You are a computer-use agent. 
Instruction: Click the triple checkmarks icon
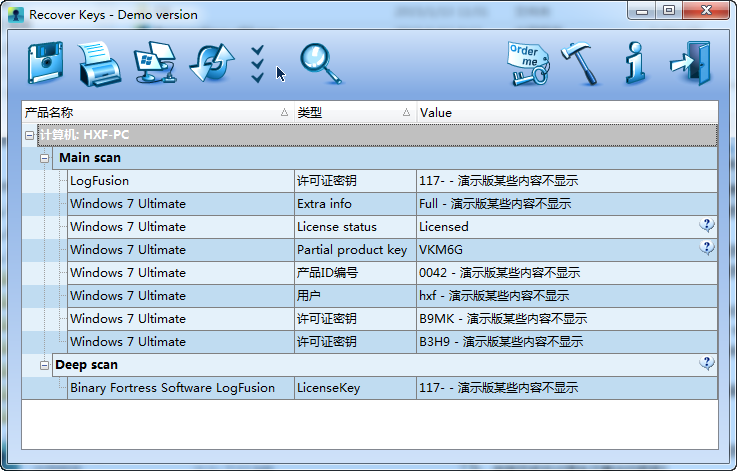pos(257,64)
